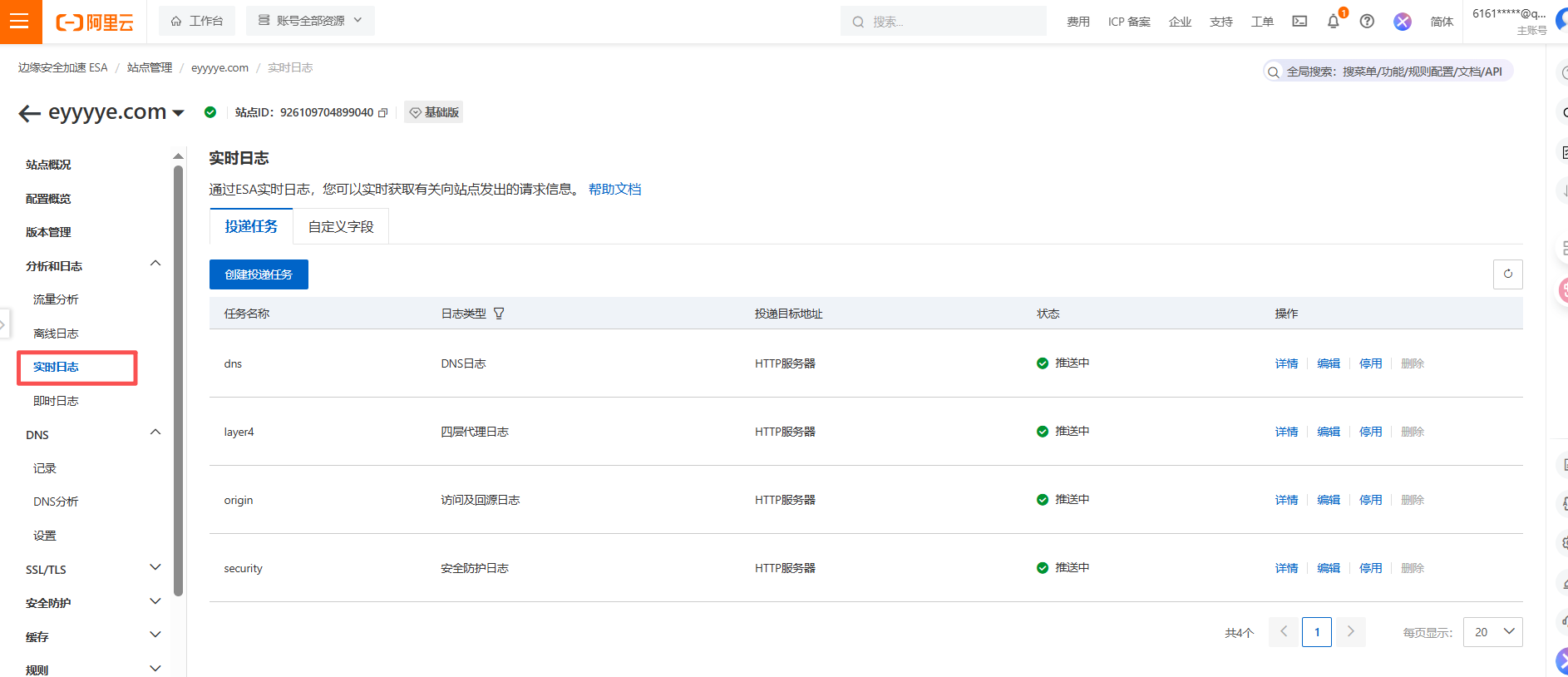
Task: Click the 创建投递任务 button
Action: [x=259, y=274]
